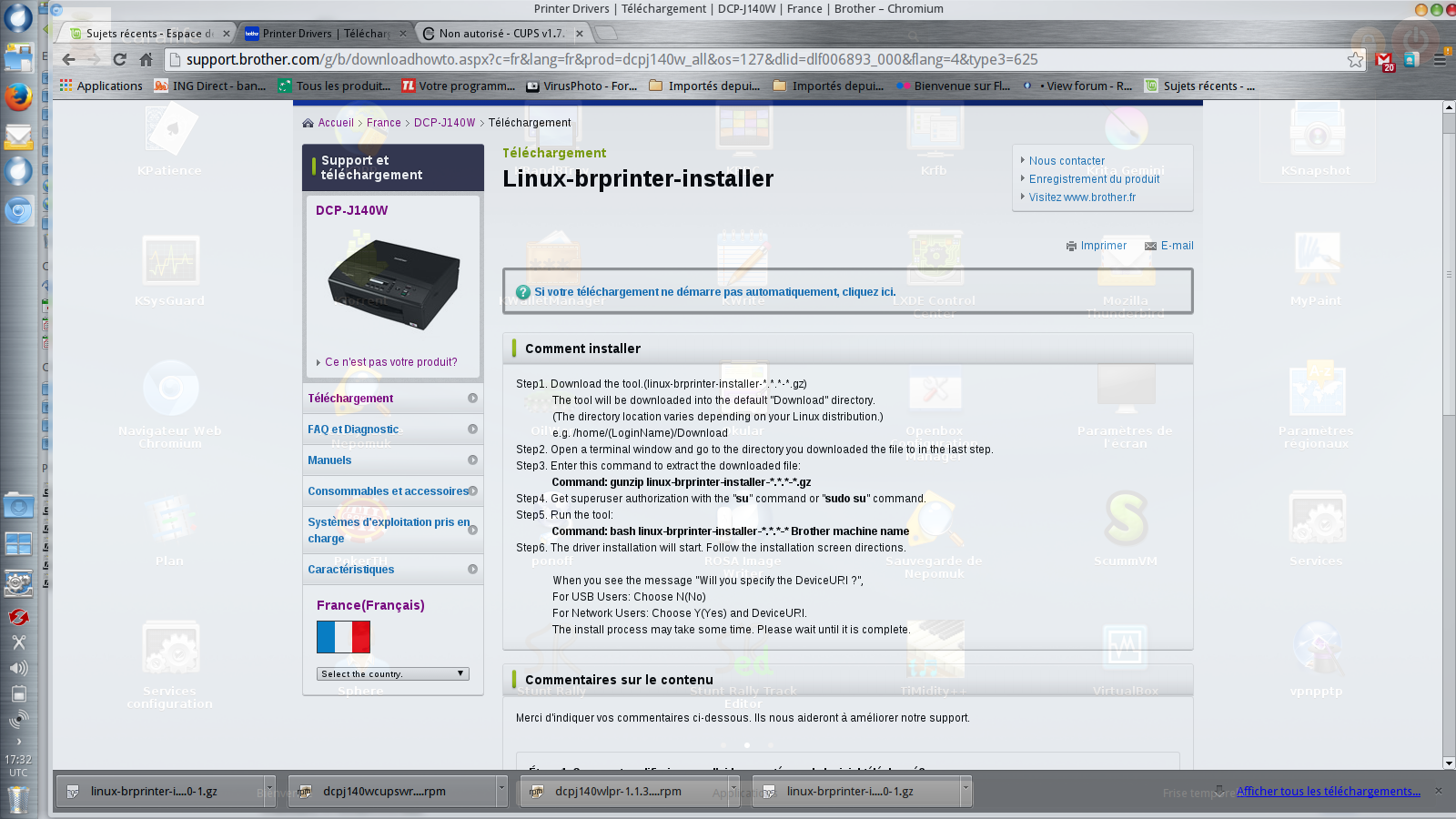The width and height of the screenshot is (1456, 819).
Task: Click the browser forward arrow
Action: click(94, 59)
